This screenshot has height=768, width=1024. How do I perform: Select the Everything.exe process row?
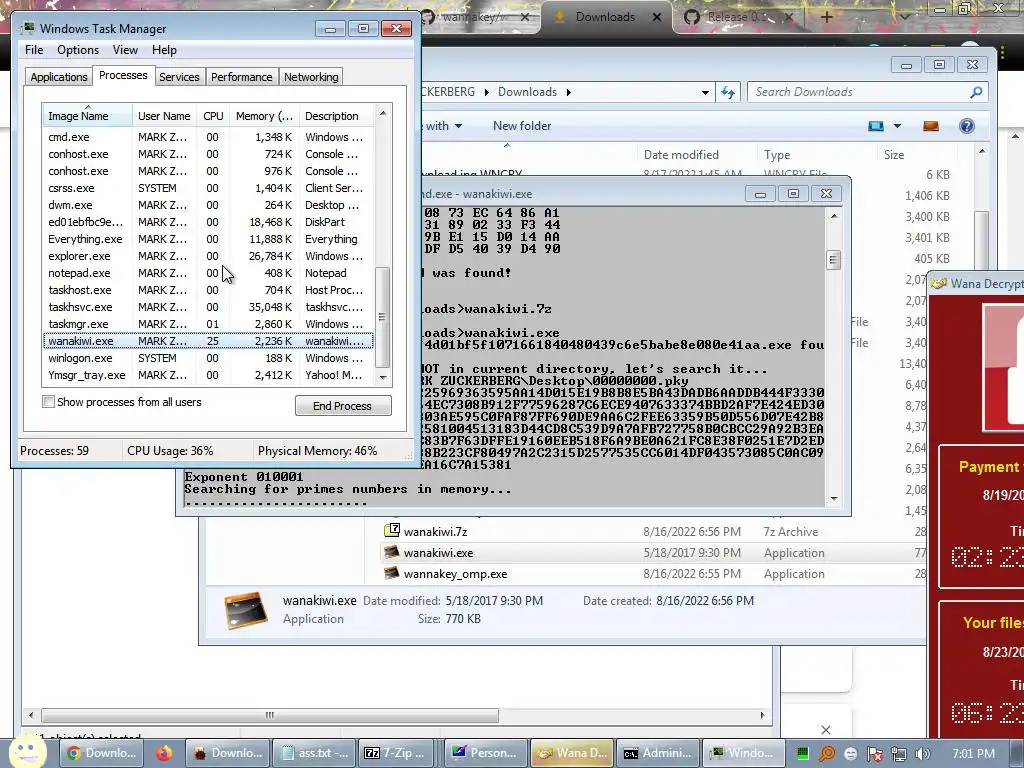tap(208, 239)
